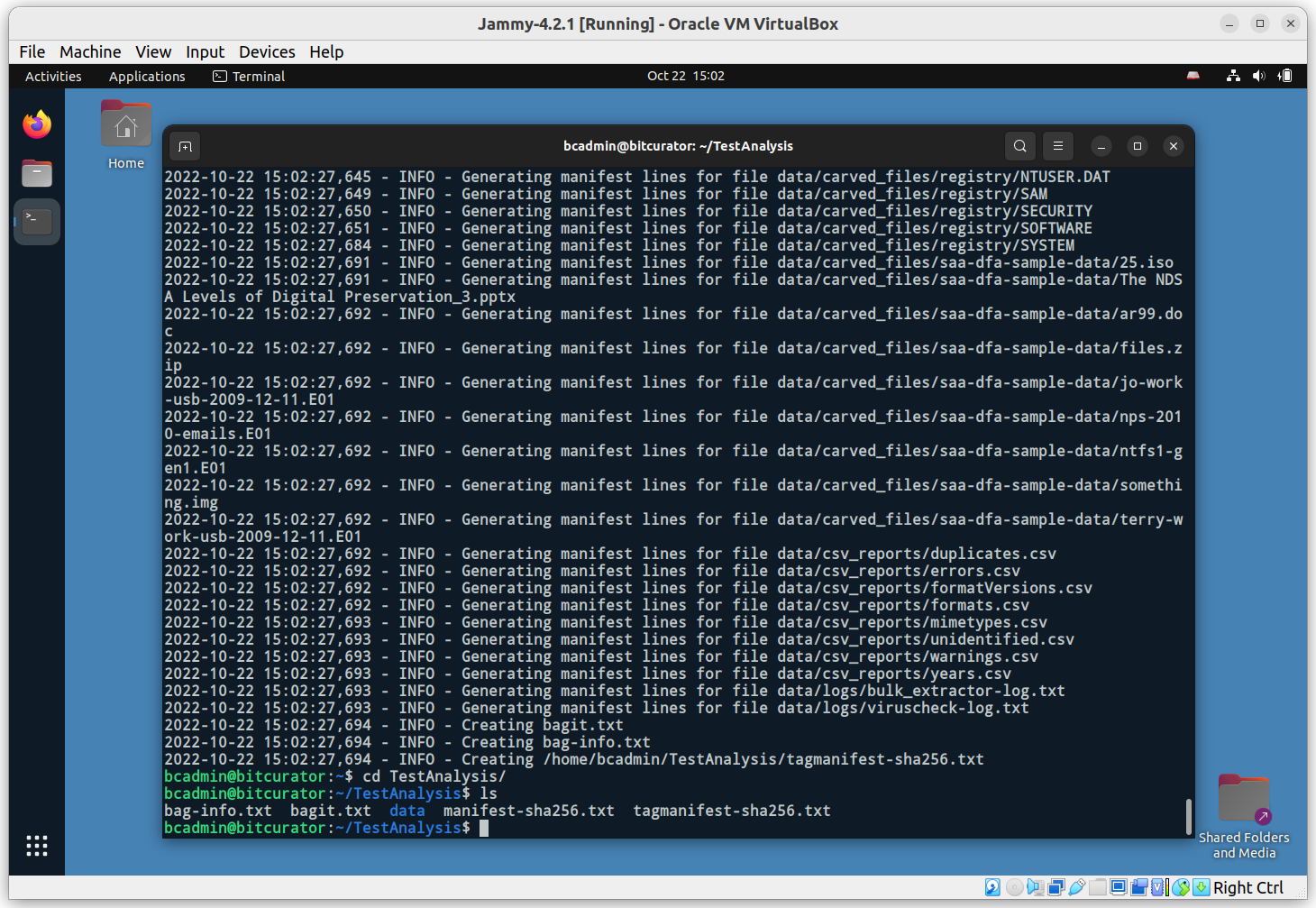Show Applications grid button

tap(37, 846)
